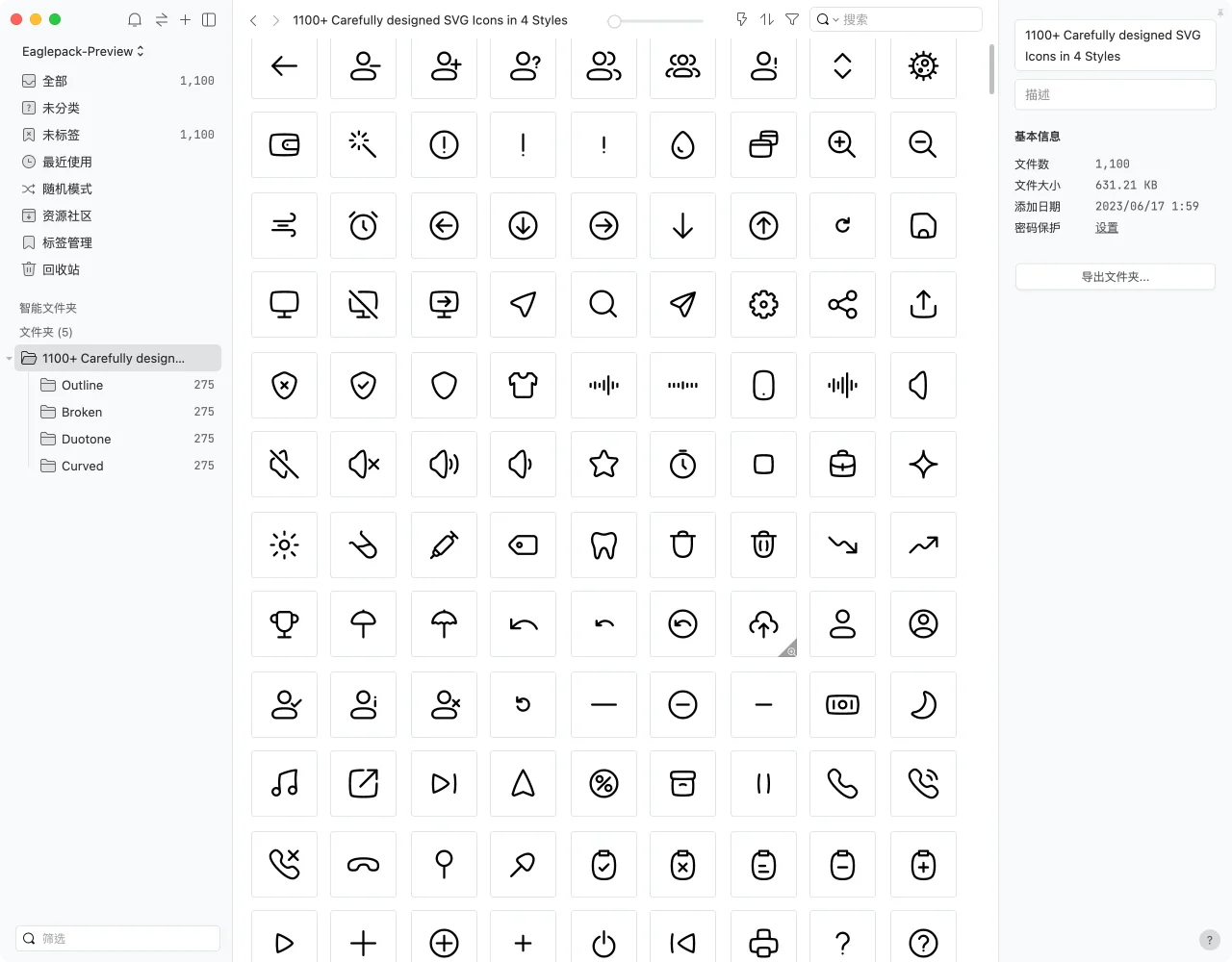Click the folder name field in inspector
The width and height of the screenshot is (1232, 962).
tap(1115, 45)
